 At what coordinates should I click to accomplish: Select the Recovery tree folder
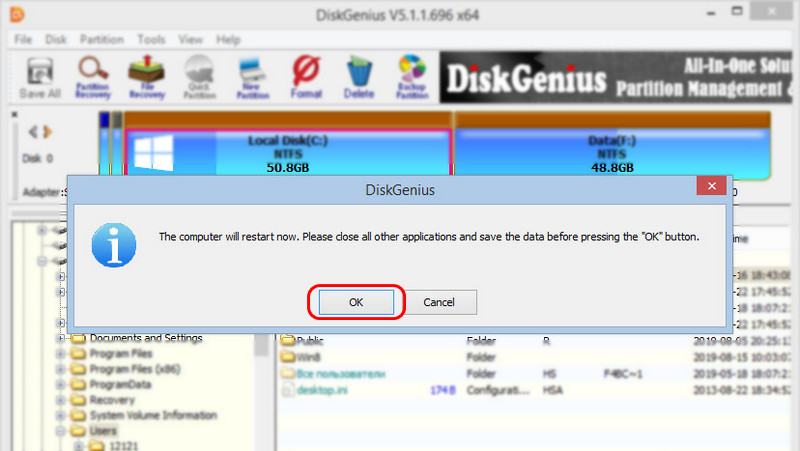coord(112,399)
